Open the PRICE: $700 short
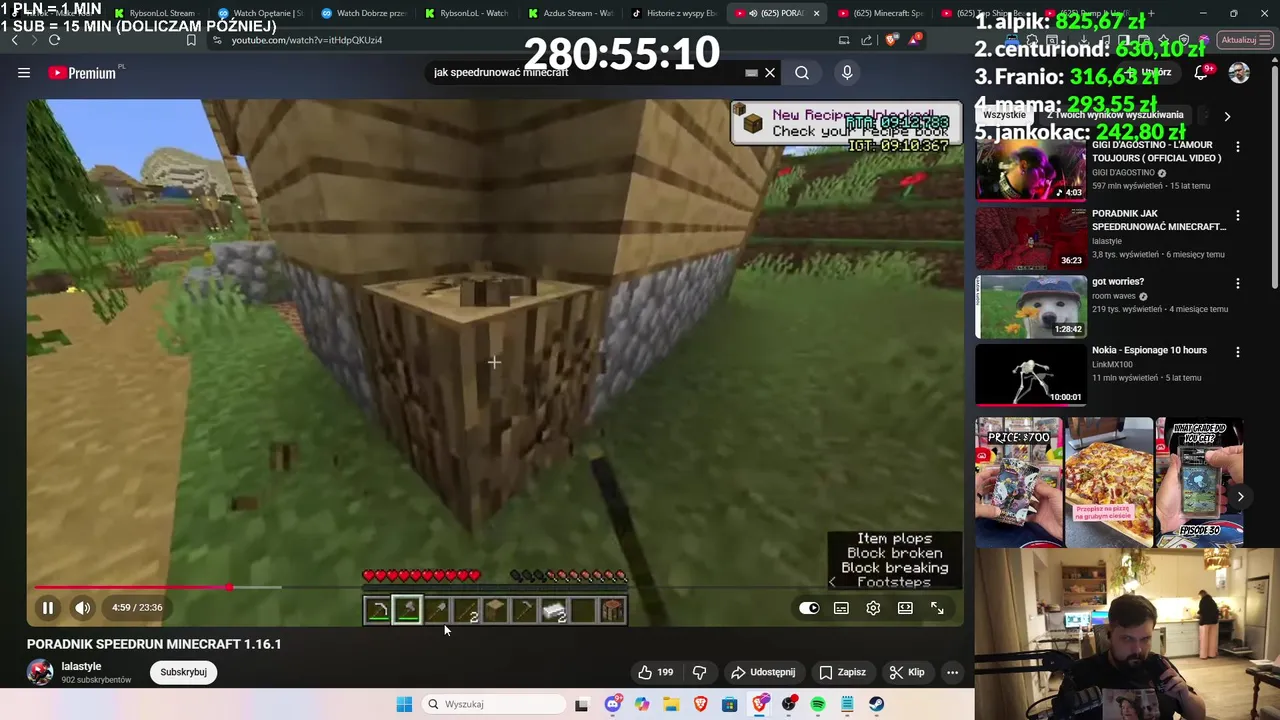Viewport: 1280px width, 720px height. pos(1018,482)
